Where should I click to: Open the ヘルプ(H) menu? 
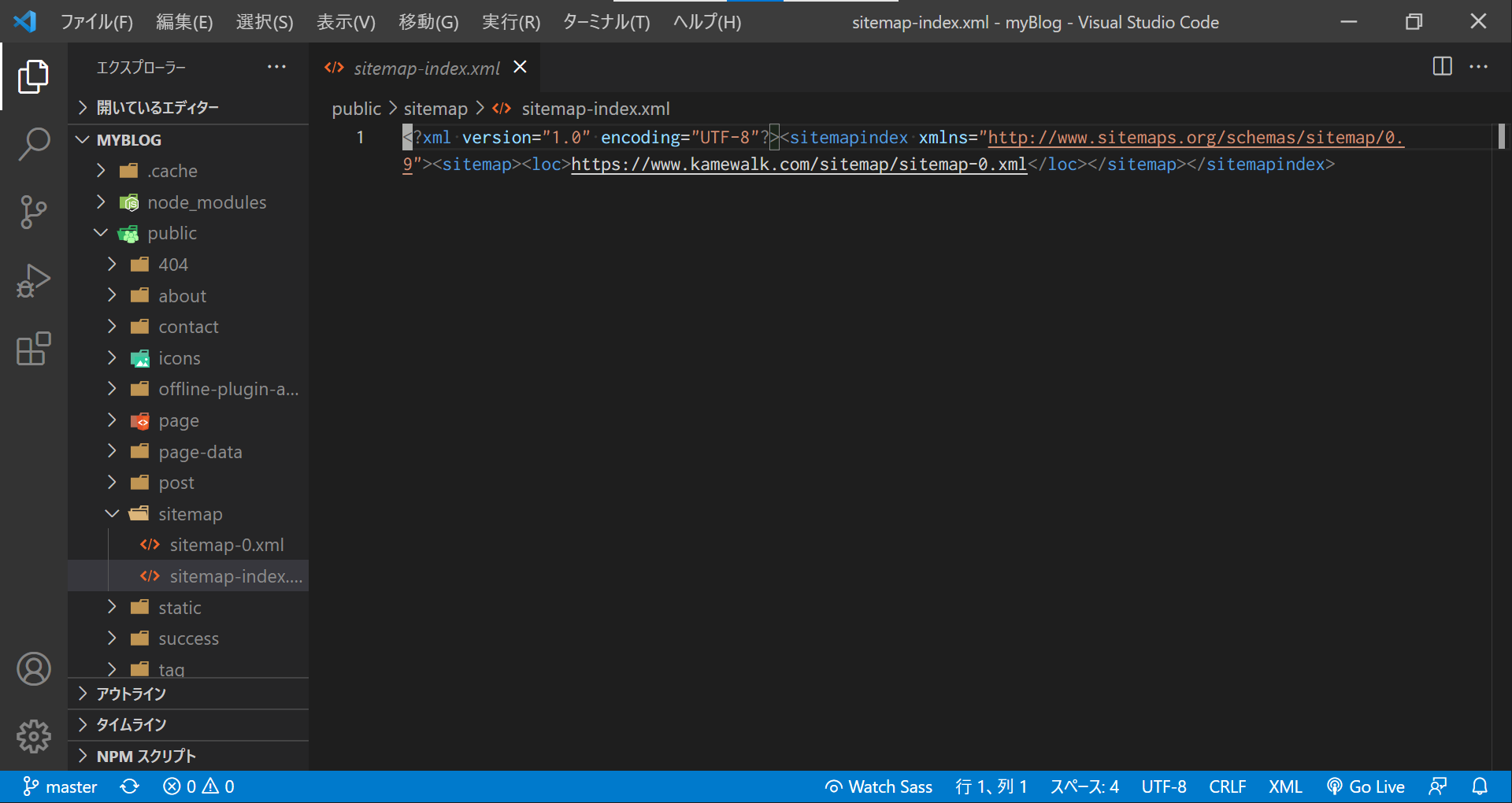coord(706,22)
